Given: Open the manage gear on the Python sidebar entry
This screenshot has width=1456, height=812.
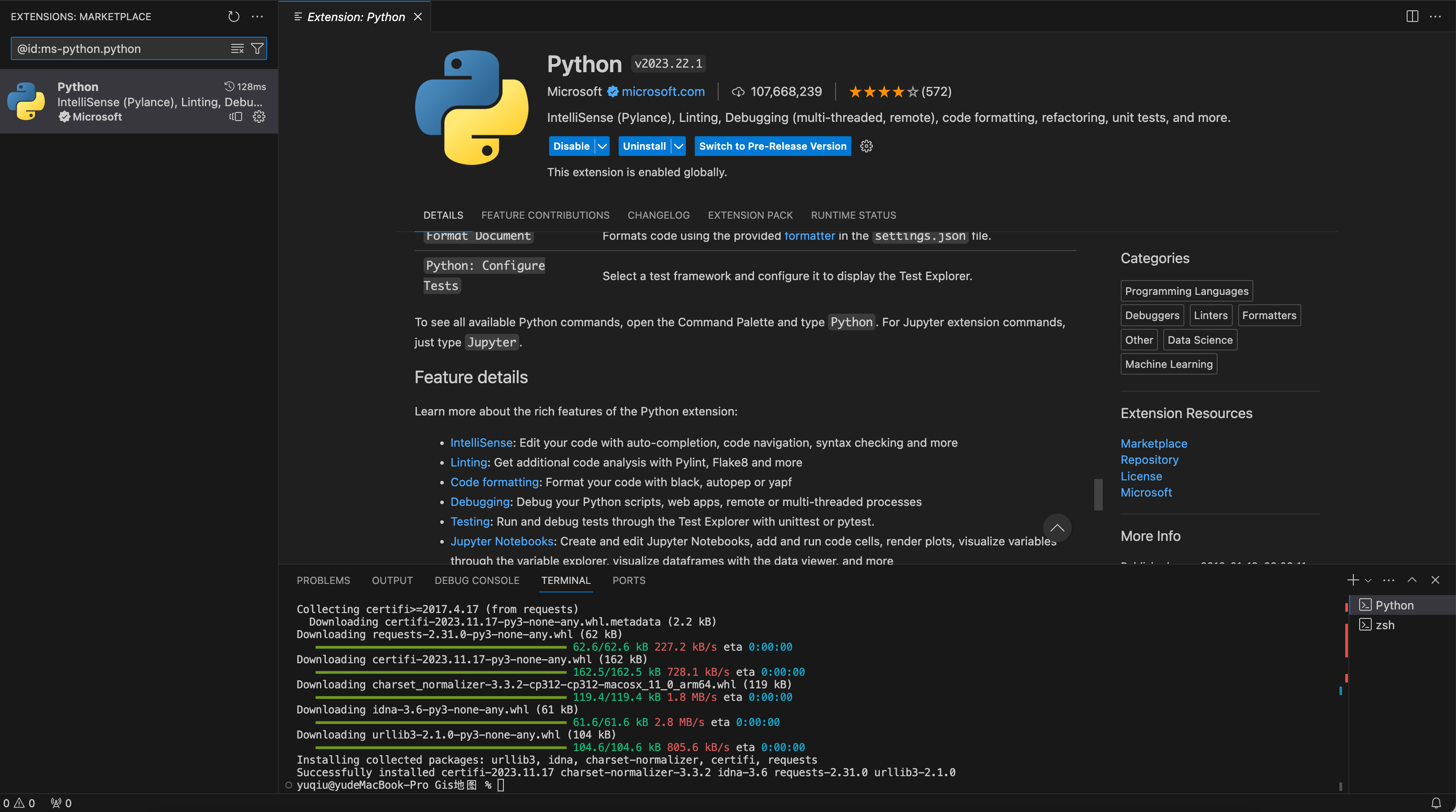Looking at the screenshot, I should [259, 117].
